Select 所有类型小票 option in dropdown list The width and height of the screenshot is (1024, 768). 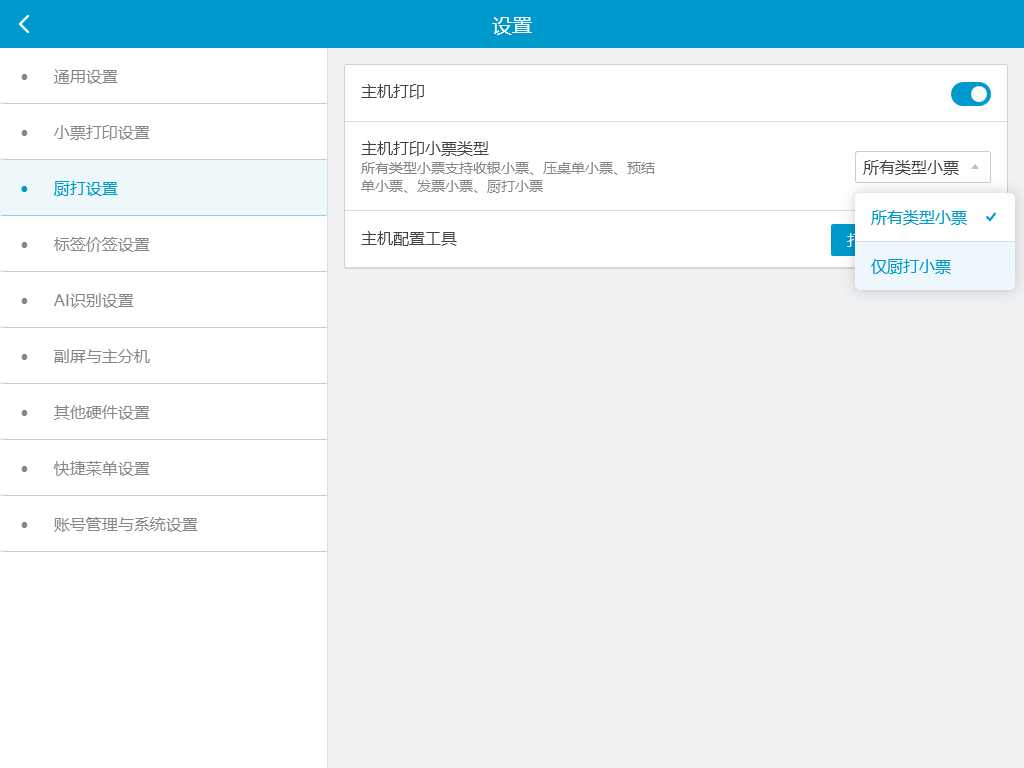pyautogui.click(x=935, y=217)
